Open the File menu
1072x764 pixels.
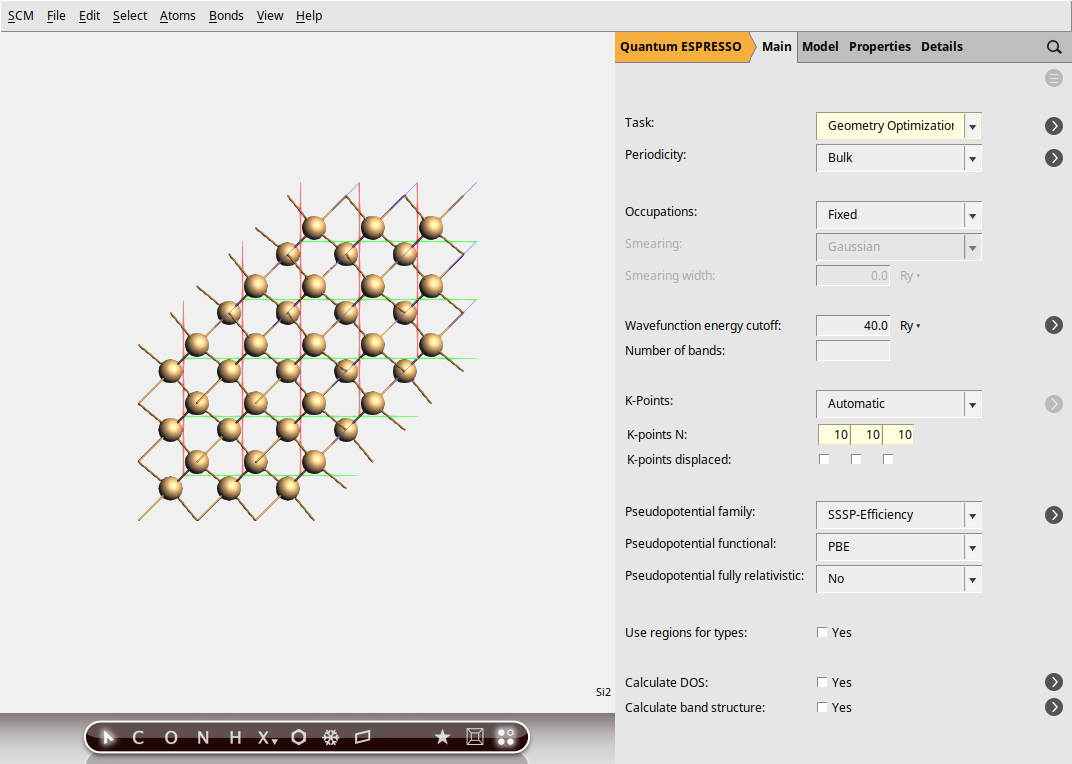pos(56,16)
